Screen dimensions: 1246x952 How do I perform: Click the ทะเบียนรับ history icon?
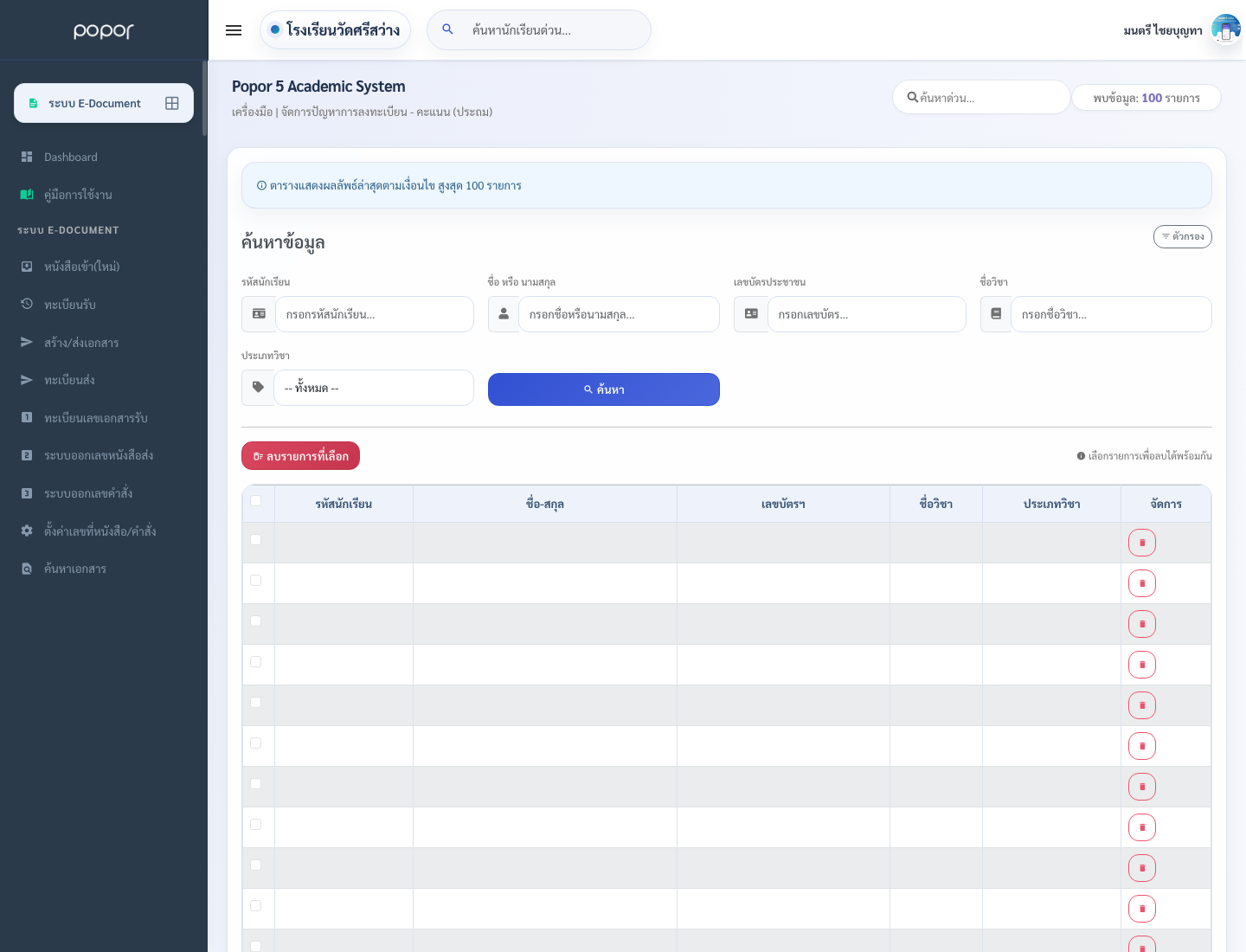[x=27, y=304]
